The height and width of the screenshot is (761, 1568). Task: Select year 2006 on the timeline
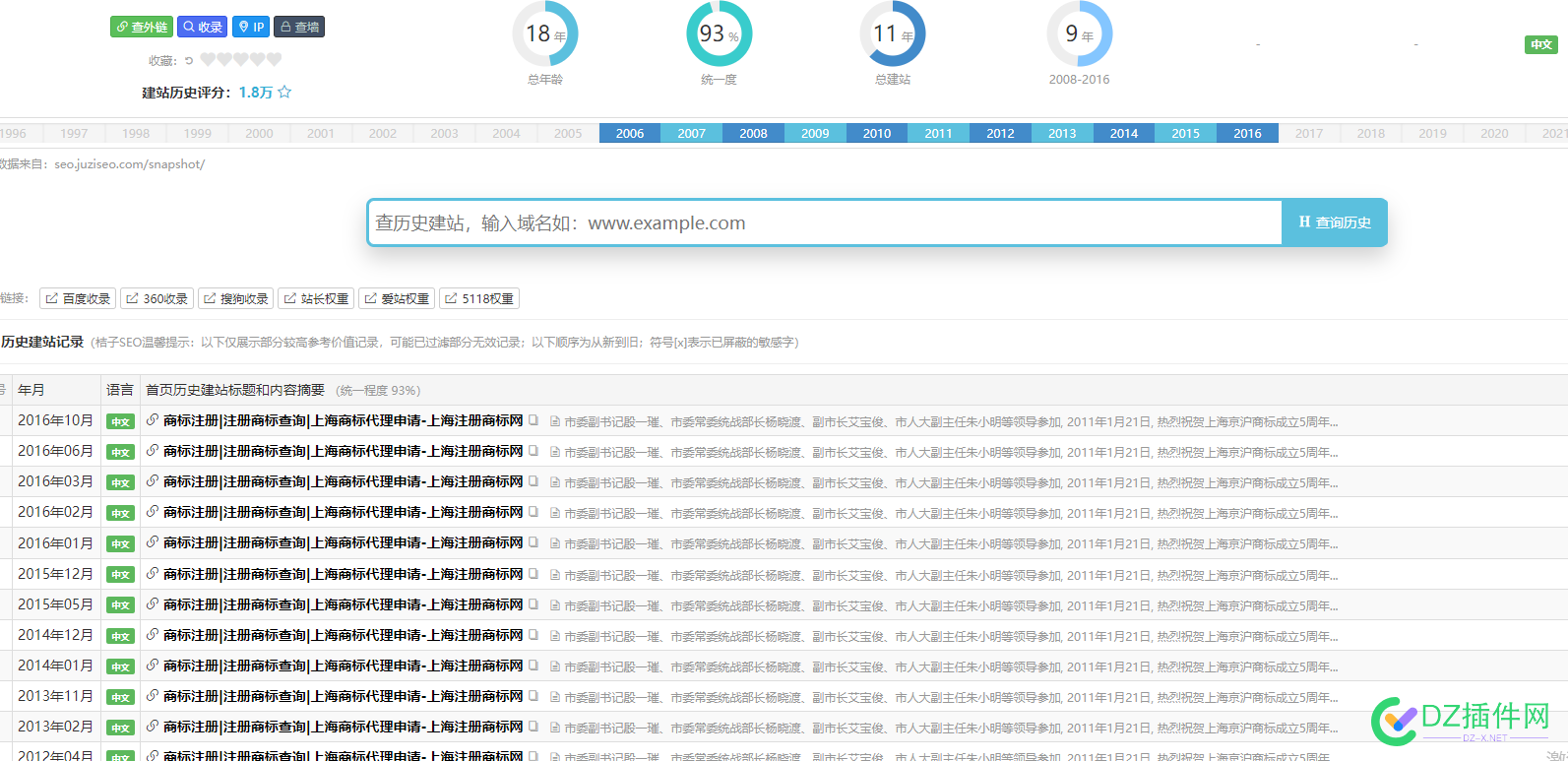click(x=630, y=133)
